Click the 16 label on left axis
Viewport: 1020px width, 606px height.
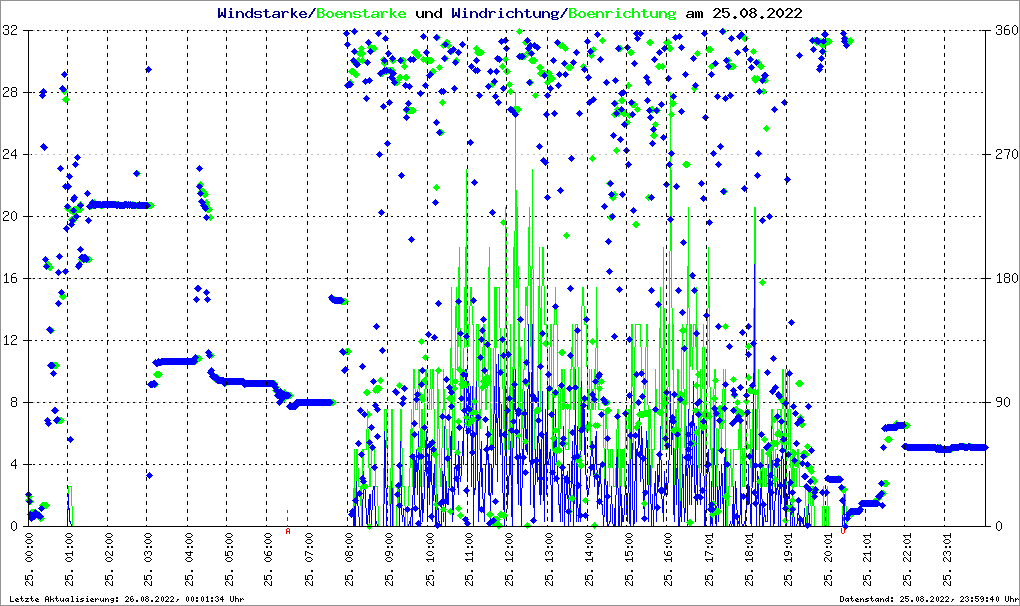coord(11,279)
